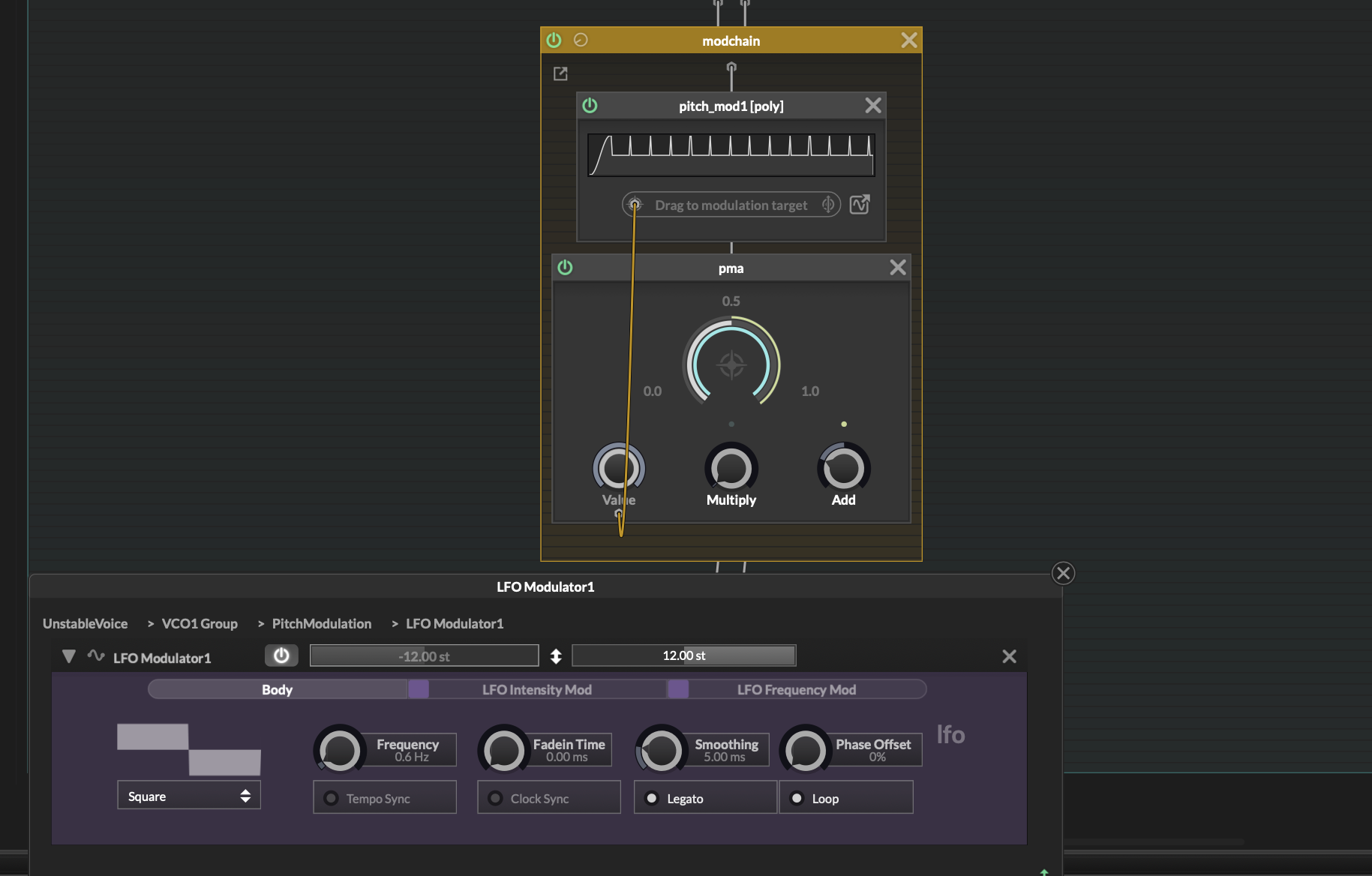Click the pitch_mod1 envelope display

[x=731, y=155]
